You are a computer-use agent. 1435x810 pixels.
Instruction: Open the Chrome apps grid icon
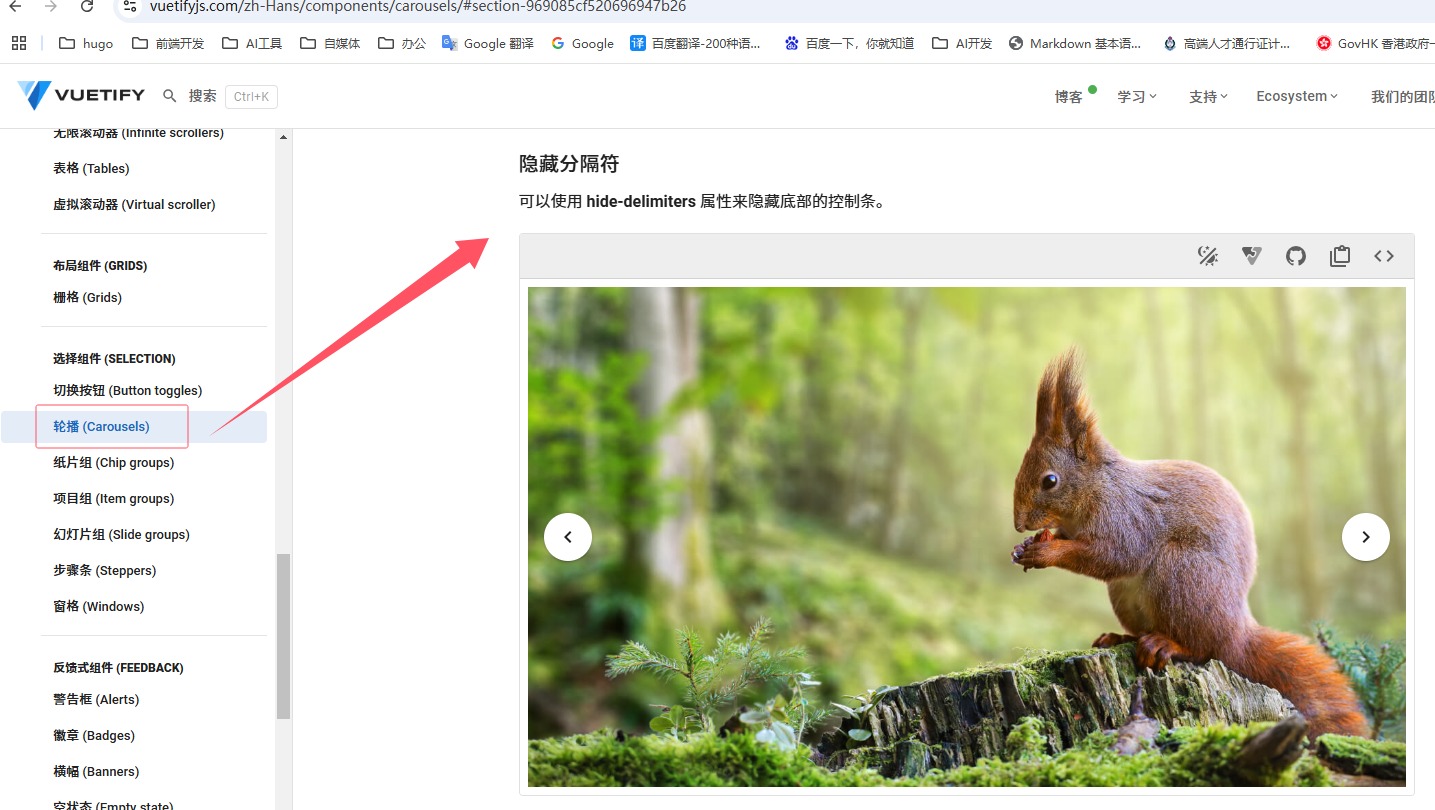(18, 43)
